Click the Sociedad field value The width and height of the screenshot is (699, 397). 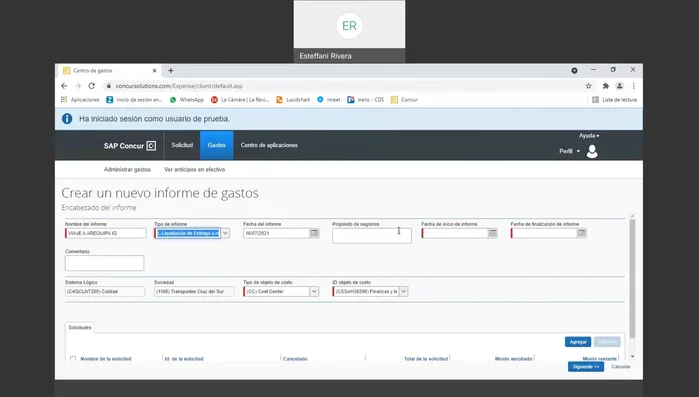click(194, 291)
